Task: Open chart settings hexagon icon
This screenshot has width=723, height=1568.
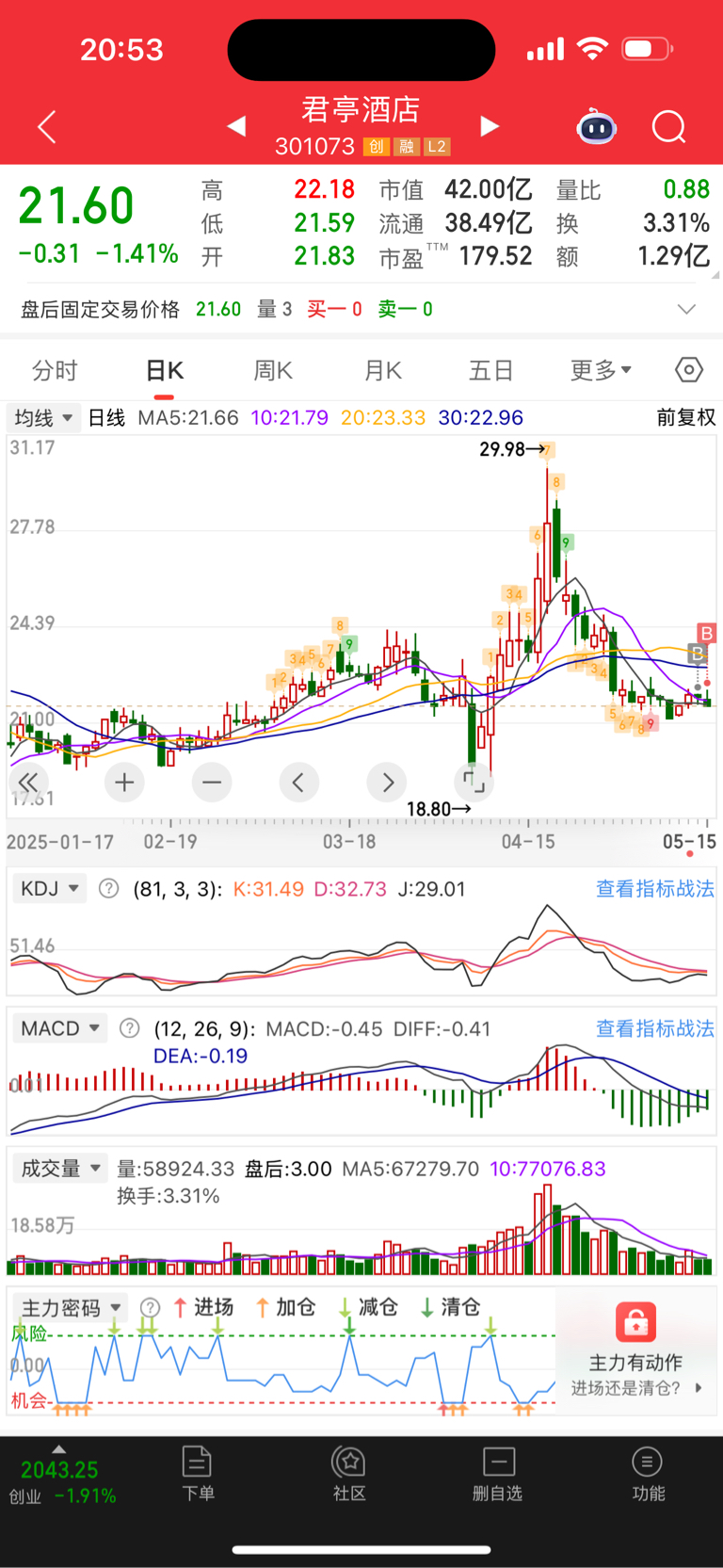Action: click(689, 370)
